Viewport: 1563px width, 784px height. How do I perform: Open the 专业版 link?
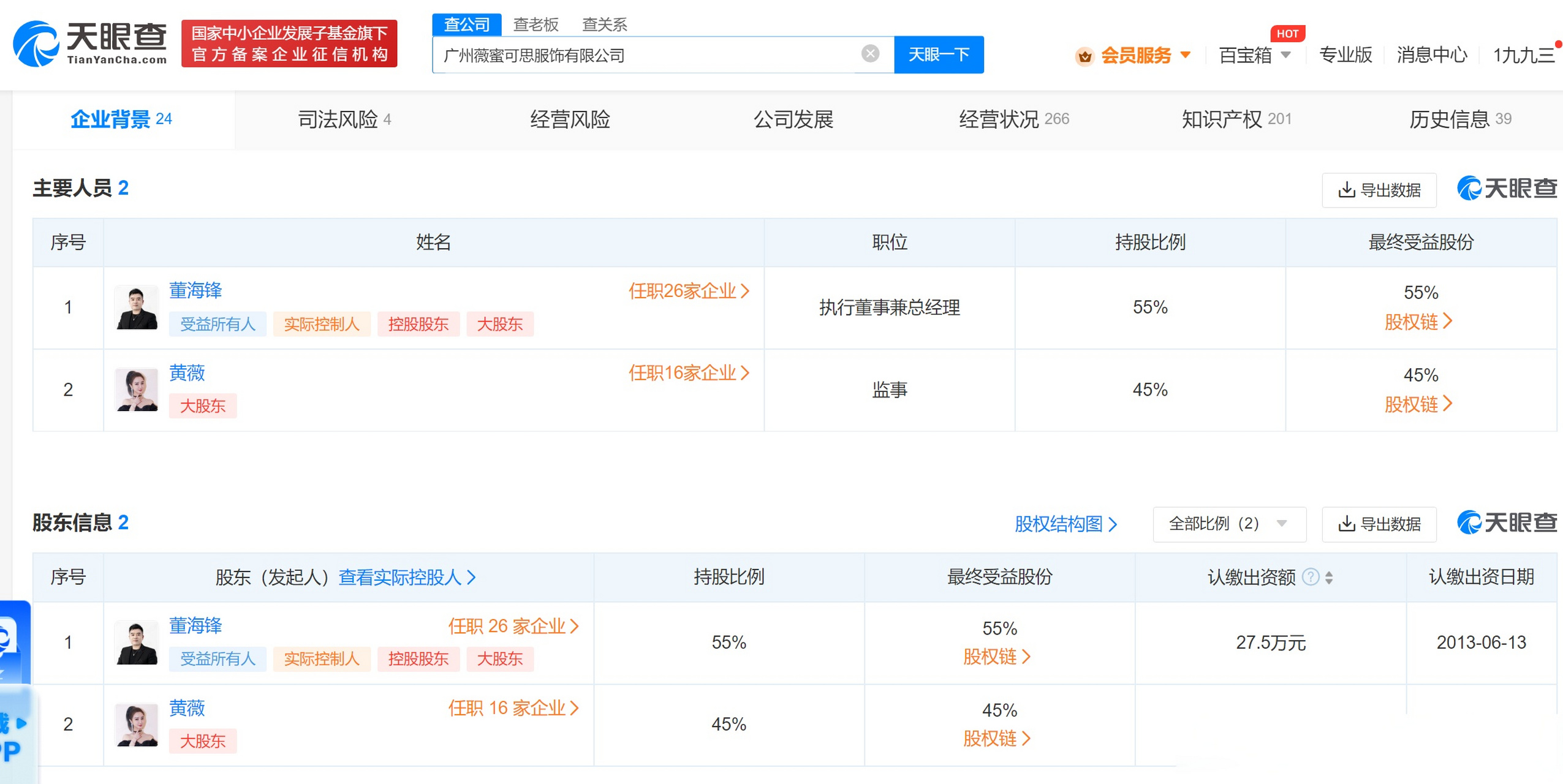(1345, 55)
